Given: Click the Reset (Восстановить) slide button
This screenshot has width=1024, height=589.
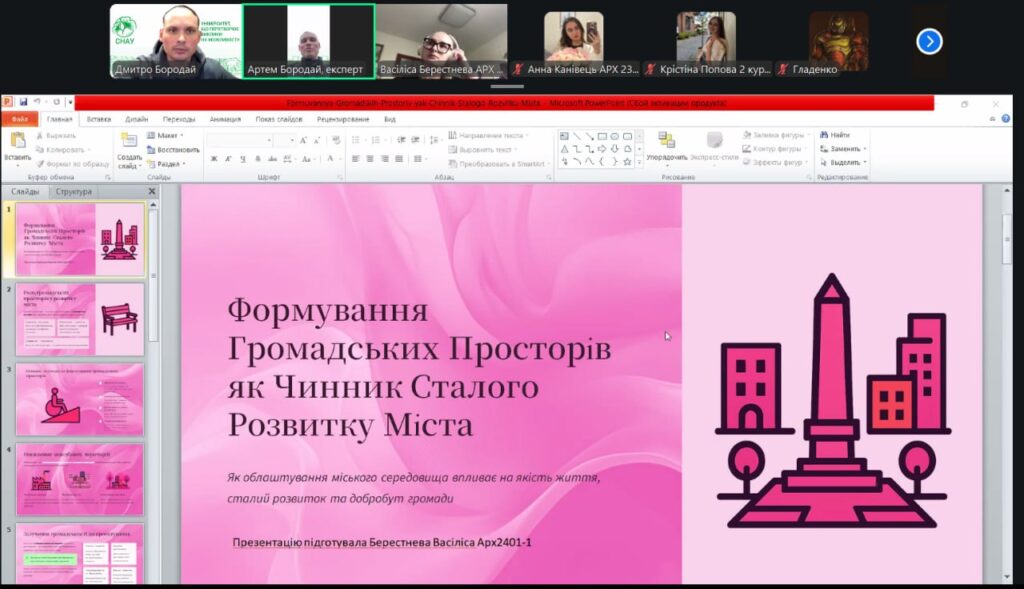Looking at the screenshot, I should tap(173, 150).
